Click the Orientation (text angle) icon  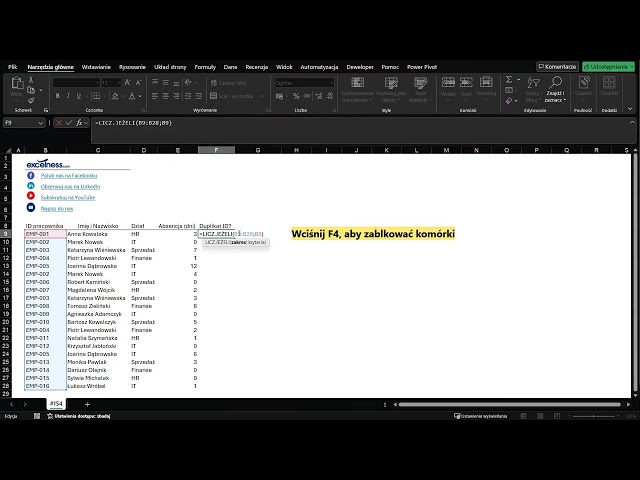pos(188,82)
